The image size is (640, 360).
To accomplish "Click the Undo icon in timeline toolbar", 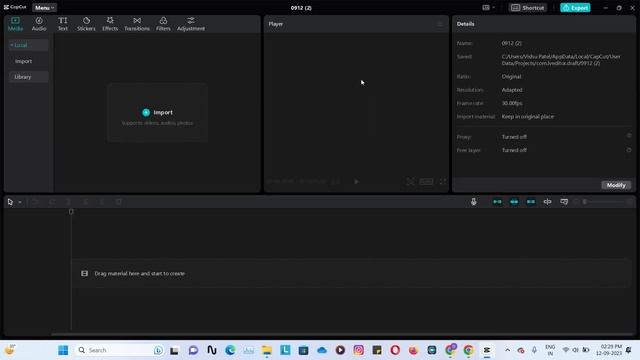I will (35, 202).
